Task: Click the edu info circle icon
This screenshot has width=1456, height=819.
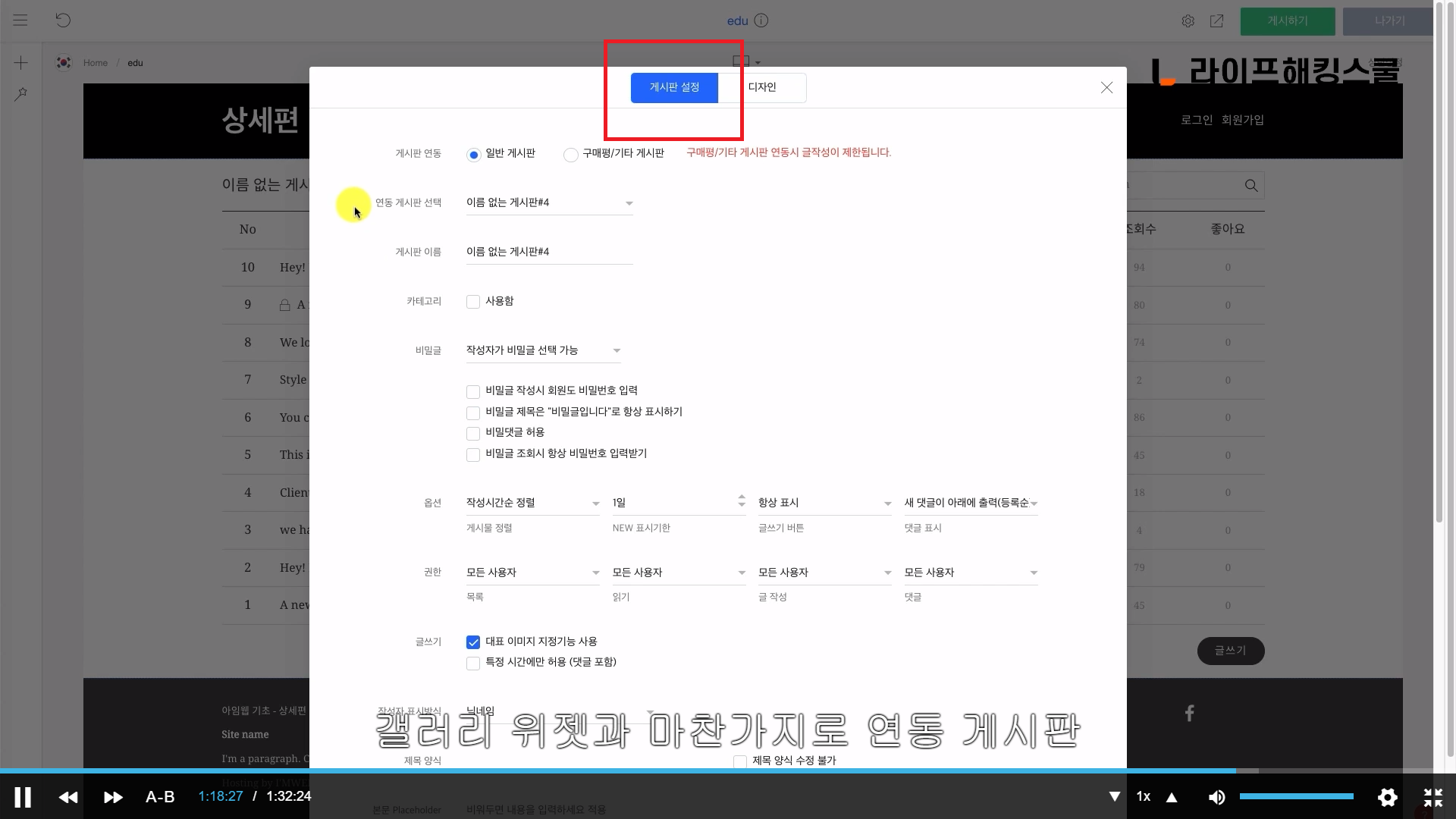Action: (x=761, y=20)
